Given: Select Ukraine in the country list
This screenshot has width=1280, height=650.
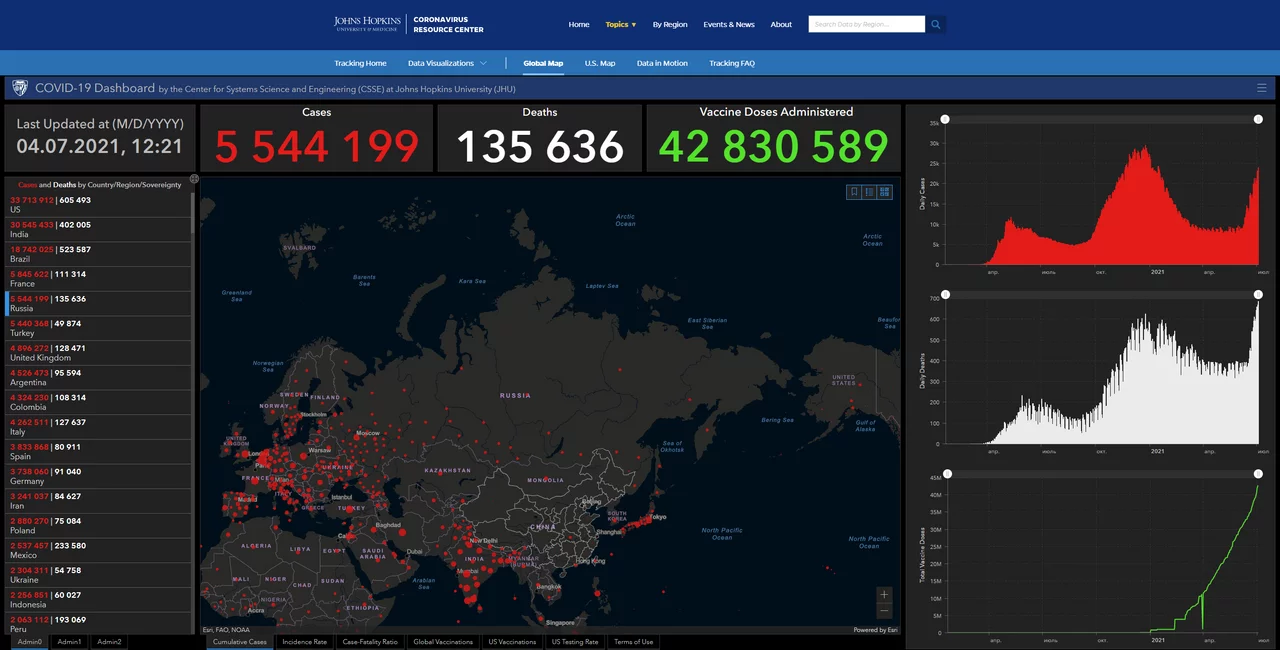Looking at the screenshot, I should point(97,575).
